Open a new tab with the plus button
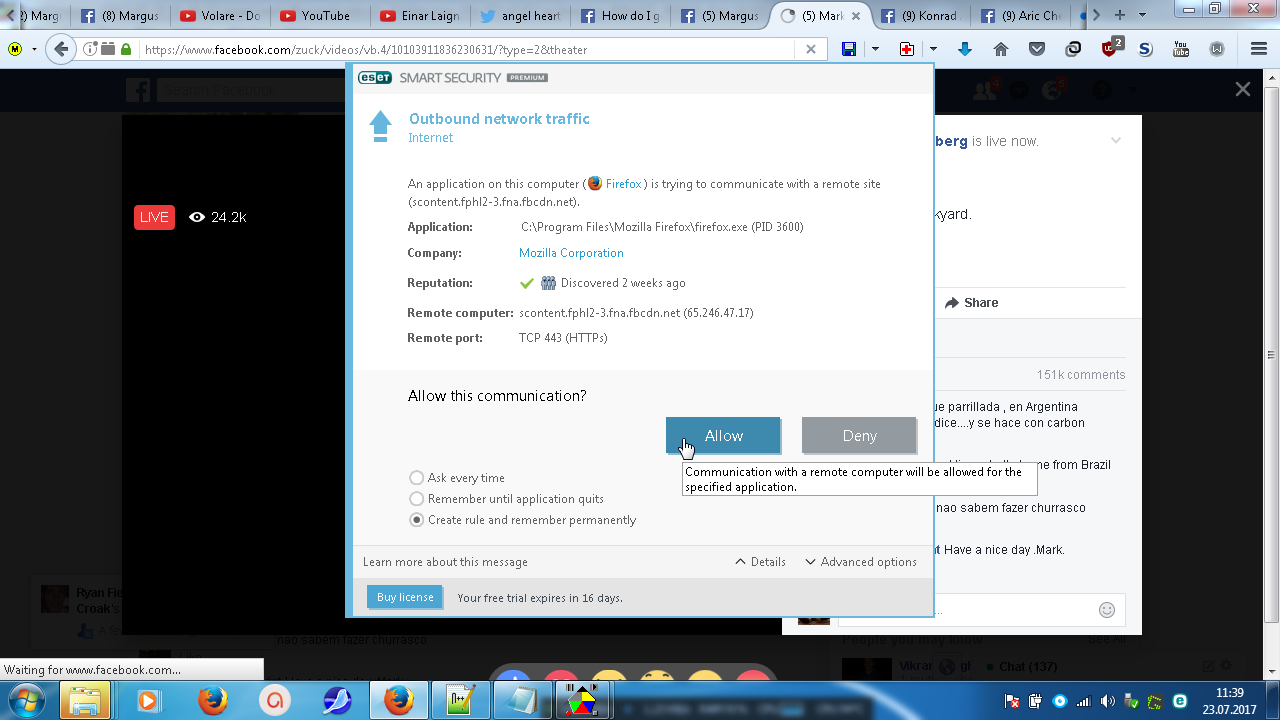 [1119, 15]
